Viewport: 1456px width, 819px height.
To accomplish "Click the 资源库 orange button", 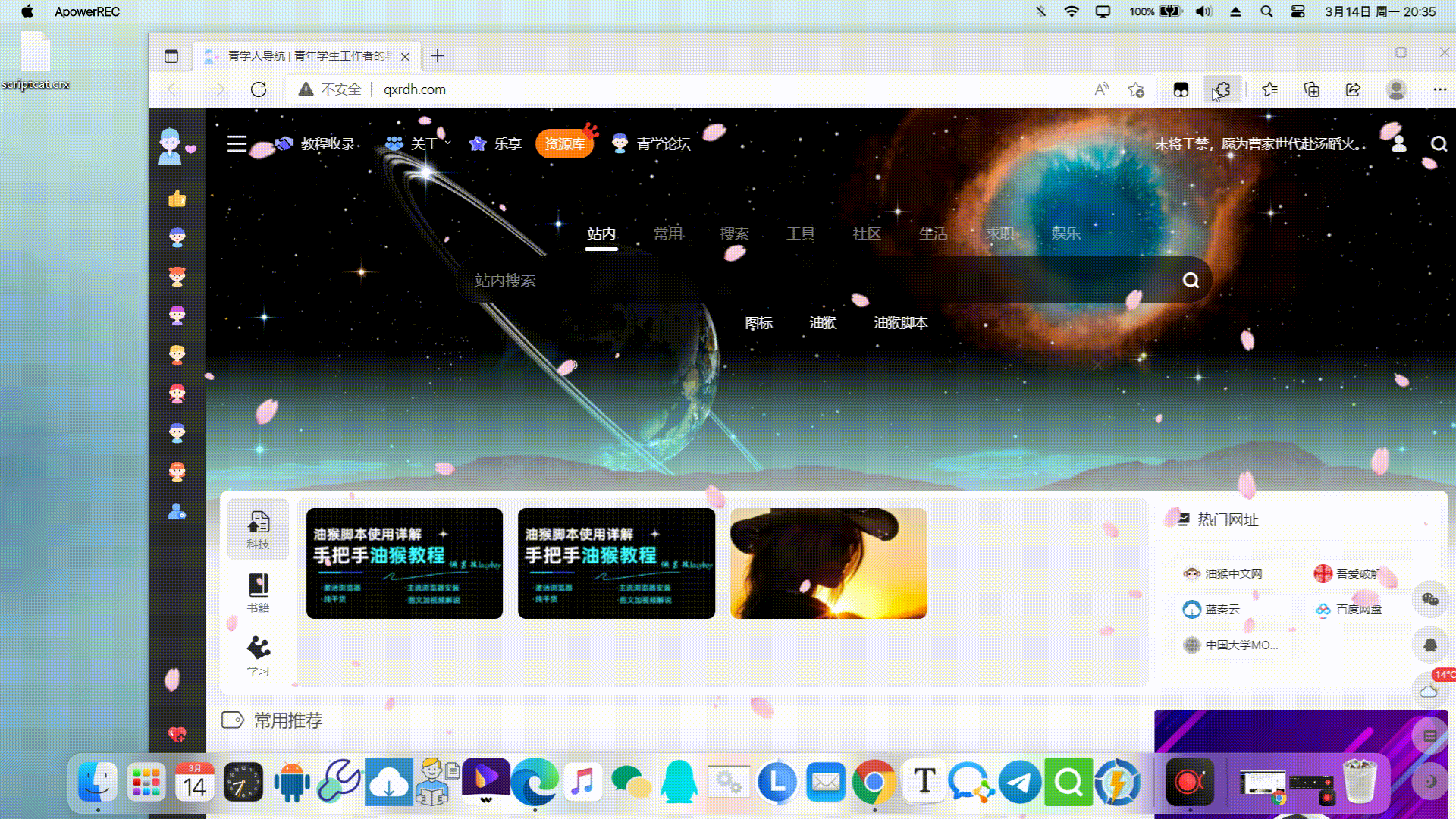I will (x=564, y=144).
